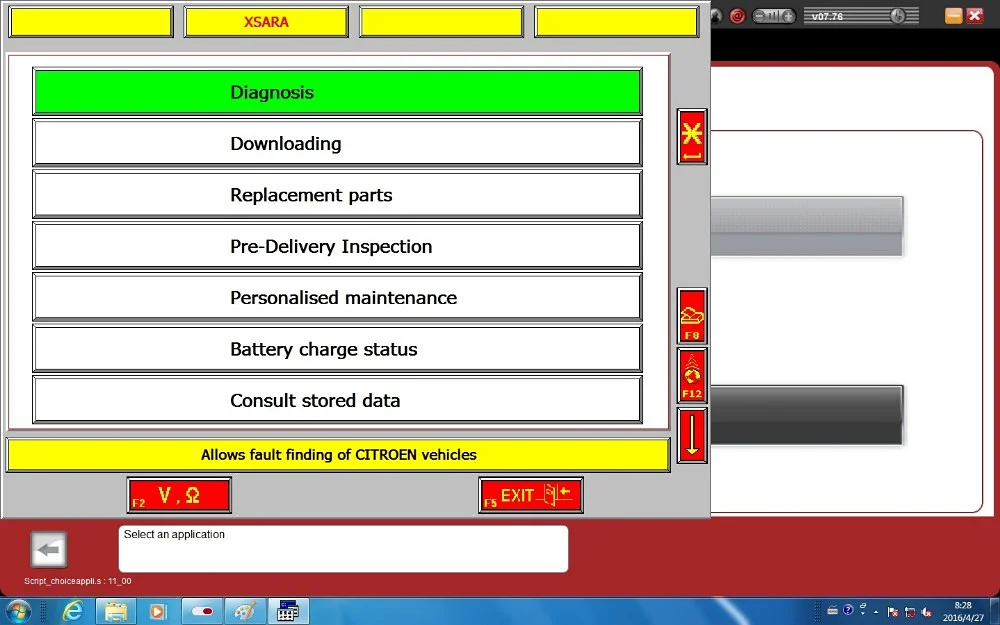Click the F2 volt-ohm measurement button

point(179,495)
